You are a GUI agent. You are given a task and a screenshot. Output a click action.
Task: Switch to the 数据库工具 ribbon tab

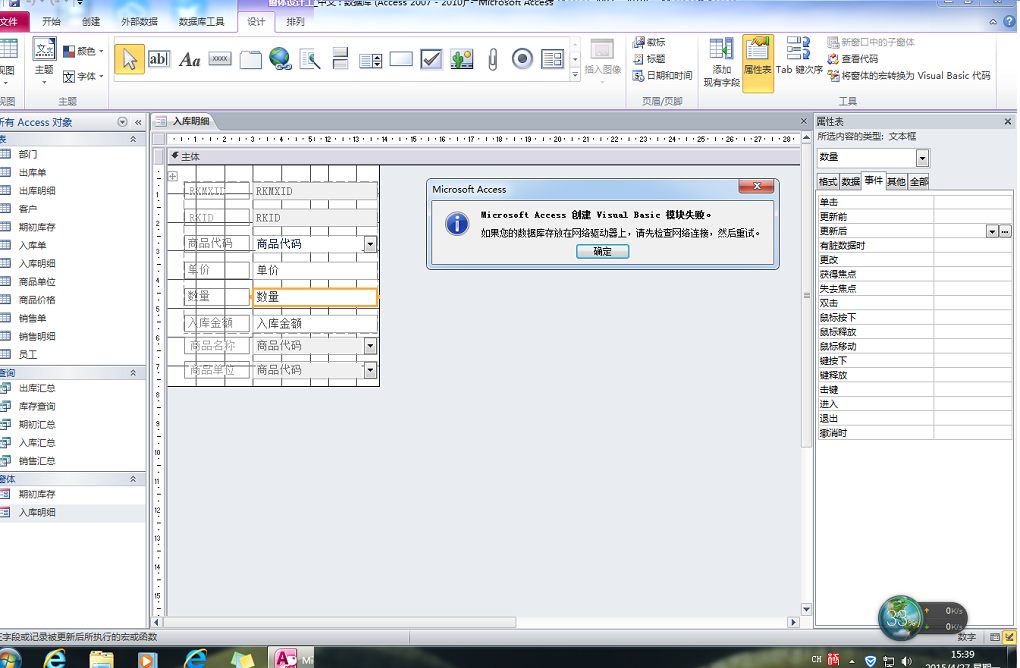202,21
